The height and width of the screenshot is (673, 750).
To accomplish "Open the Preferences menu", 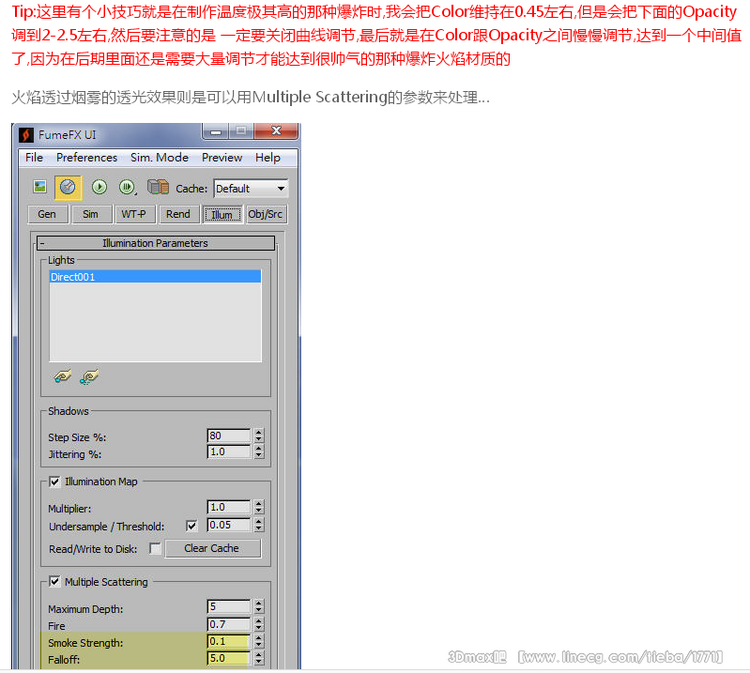I will (87, 157).
